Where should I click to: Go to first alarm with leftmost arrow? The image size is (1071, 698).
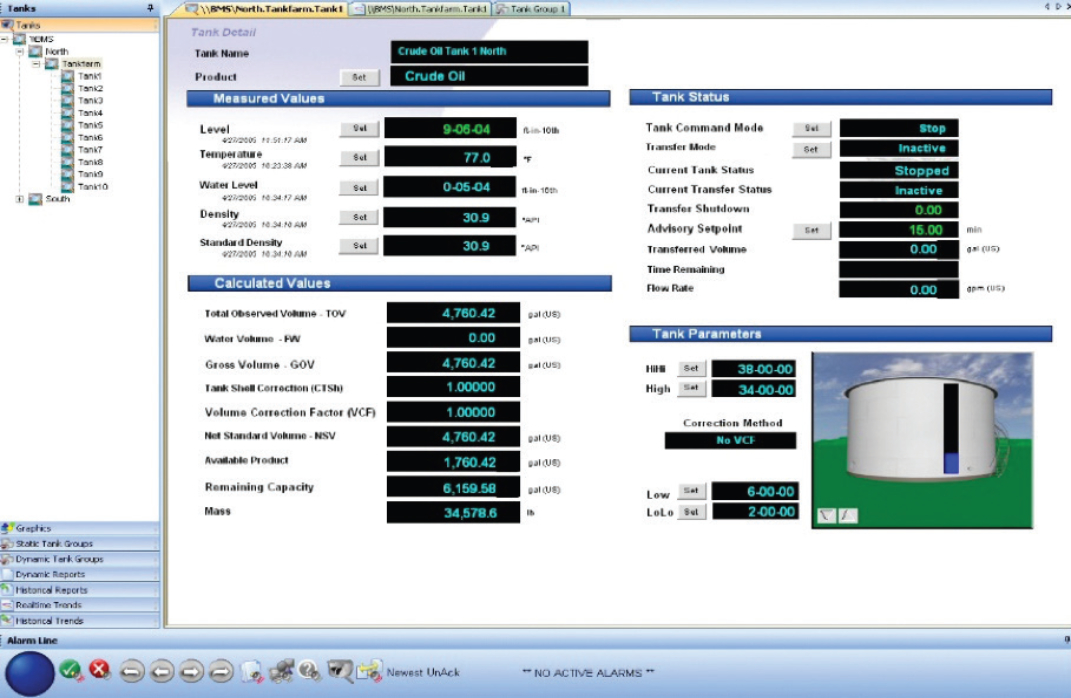pyautogui.click(x=132, y=672)
